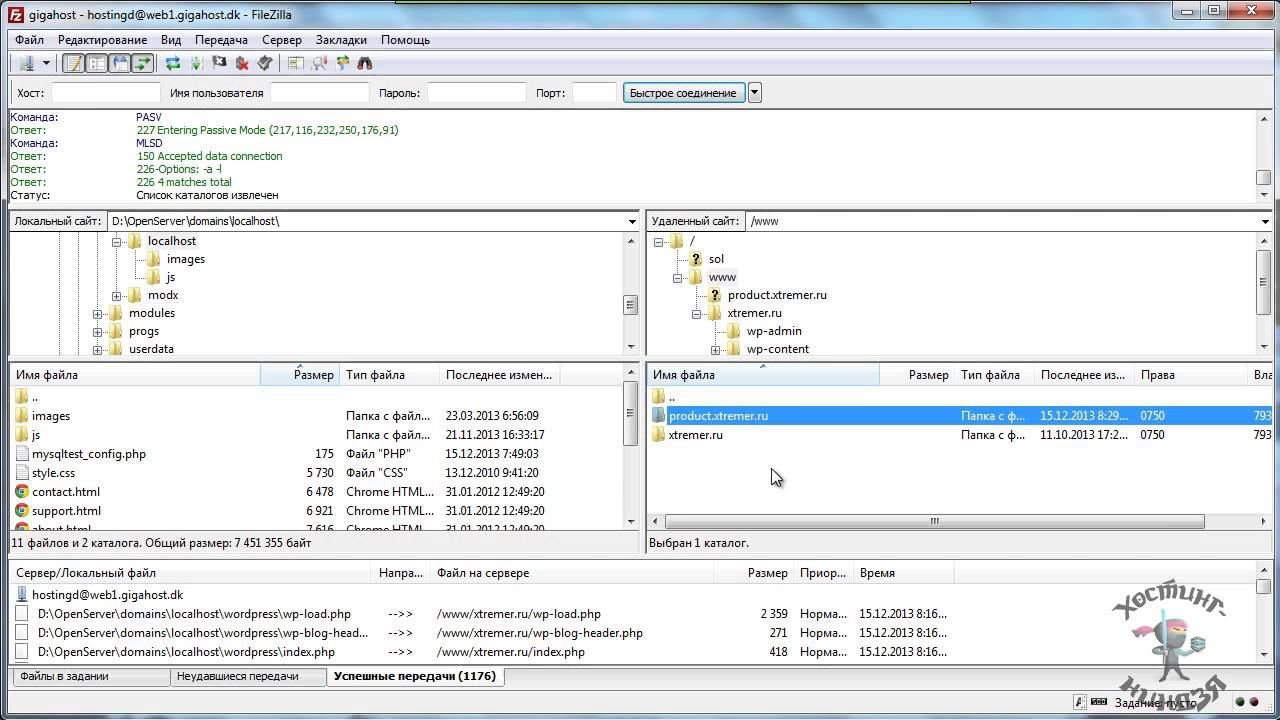Click the refresh file lists icon
The height and width of the screenshot is (720, 1280).
[173, 63]
